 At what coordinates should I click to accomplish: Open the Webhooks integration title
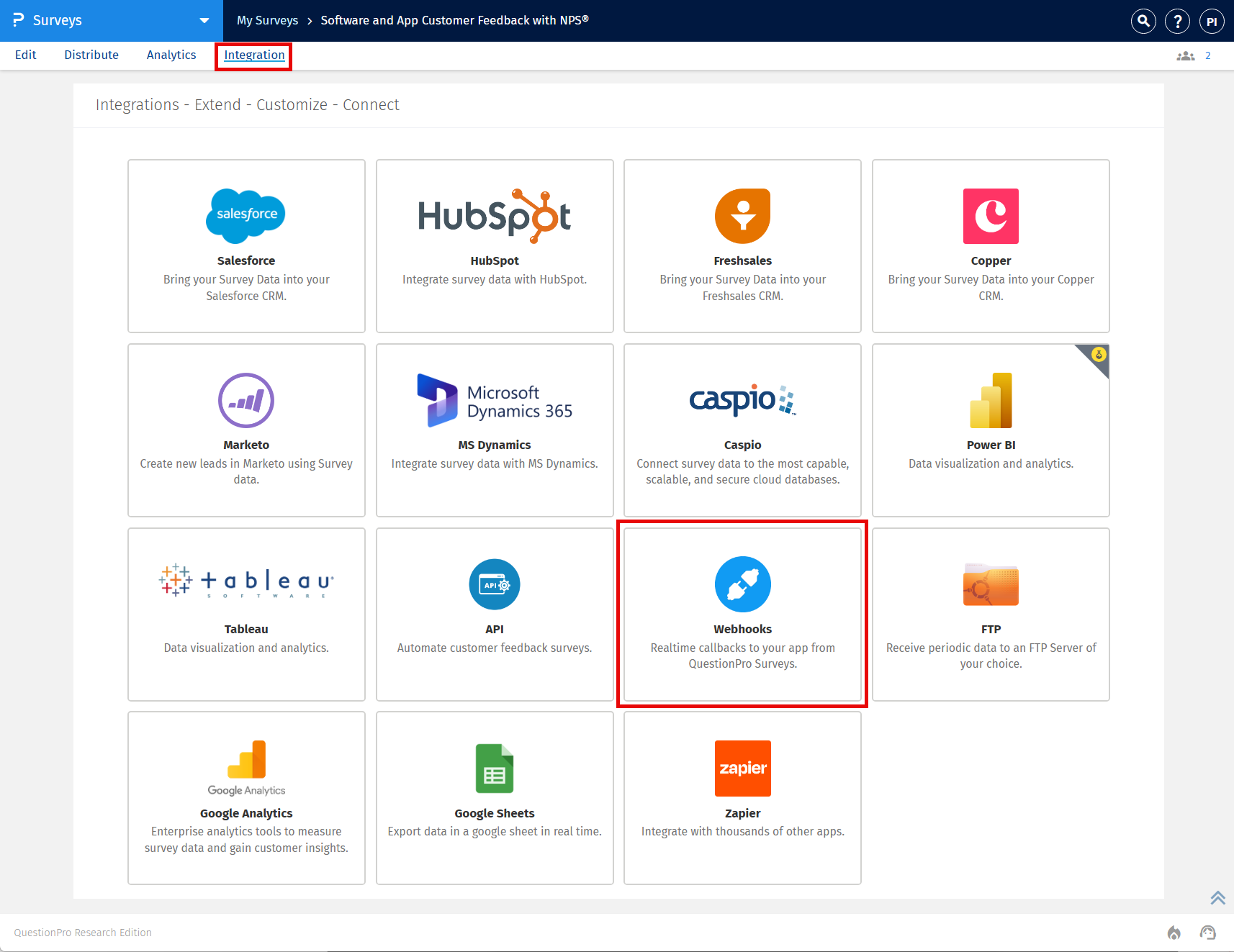click(742, 629)
